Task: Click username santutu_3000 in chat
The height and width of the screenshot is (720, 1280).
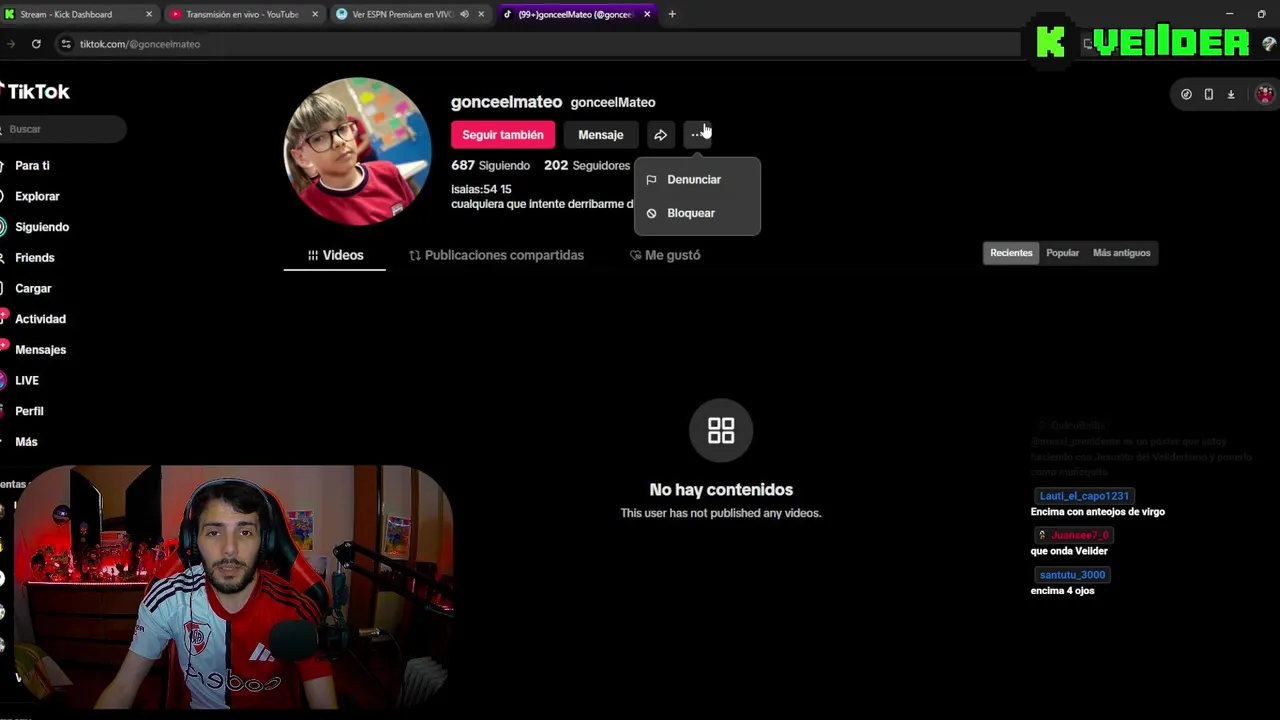Action: point(1072,575)
